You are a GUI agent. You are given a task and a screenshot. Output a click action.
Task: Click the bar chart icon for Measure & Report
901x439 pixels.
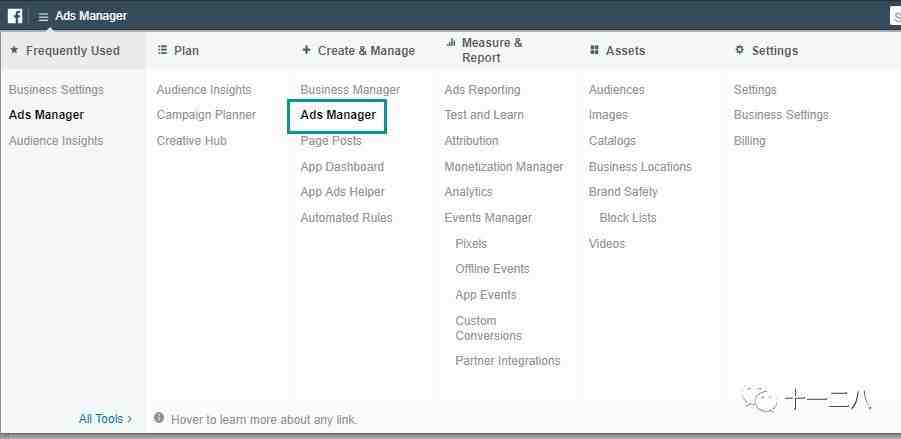point(451,43)
